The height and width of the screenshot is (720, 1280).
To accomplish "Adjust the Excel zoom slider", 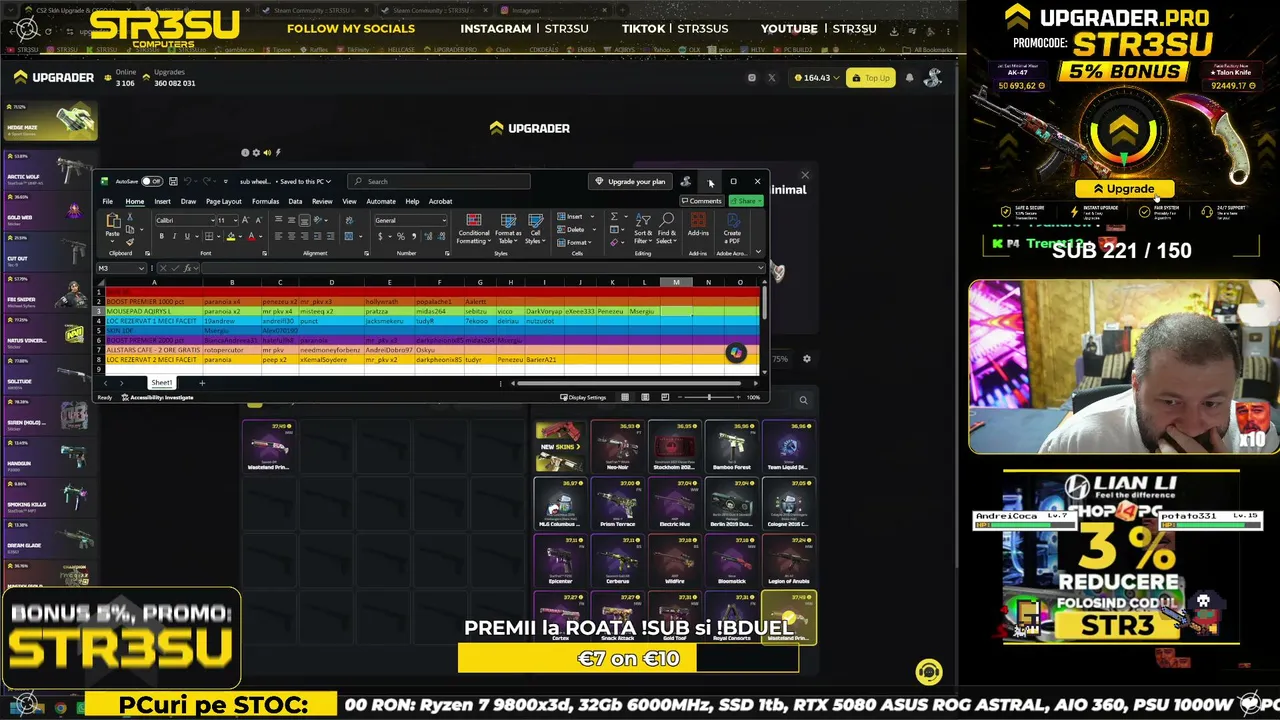I will click(x=709, y=397).
